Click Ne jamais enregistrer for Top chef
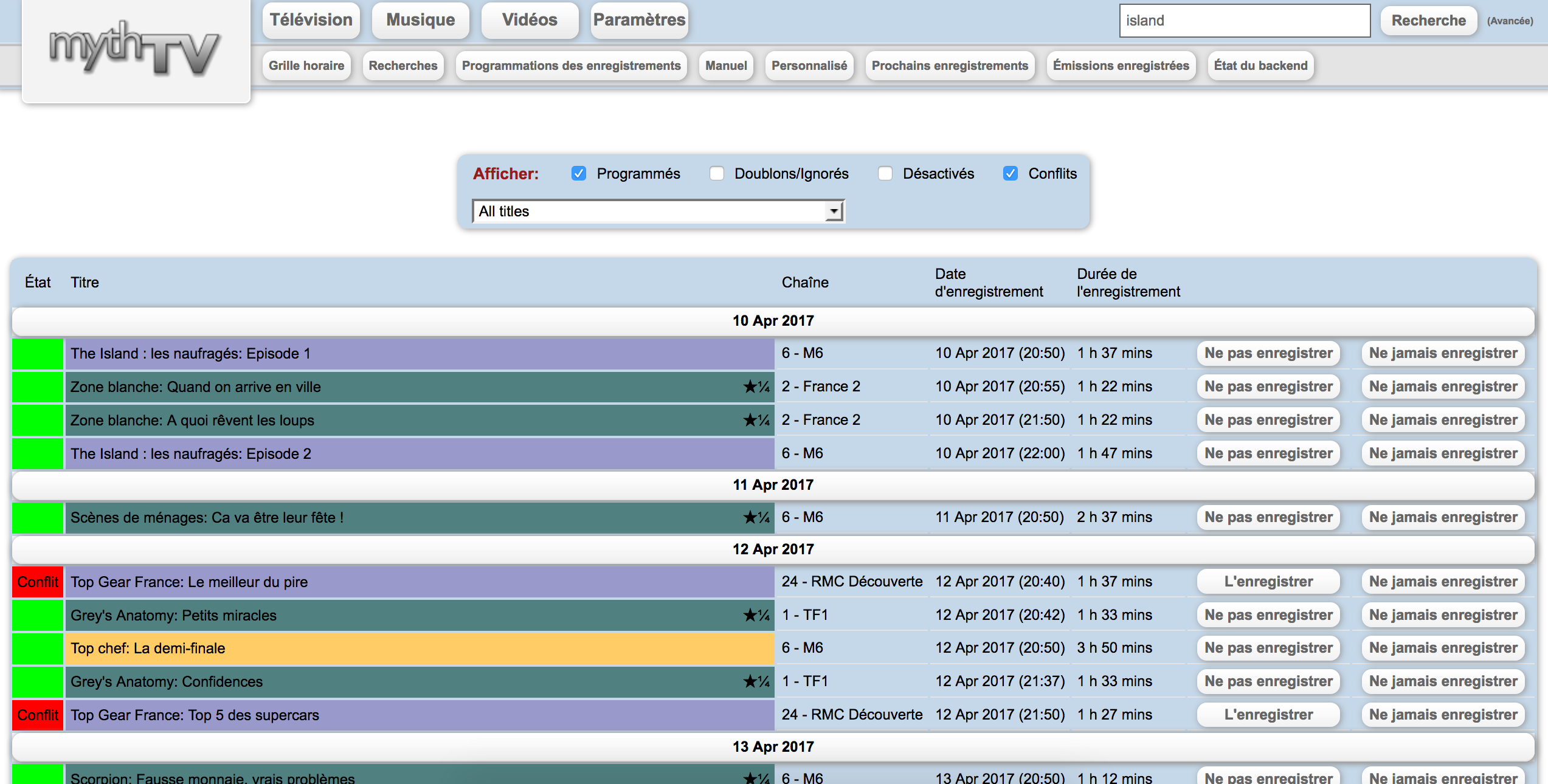This screenshot has height=784, width=1548. pyautogui.click(x=1443, y=648)
